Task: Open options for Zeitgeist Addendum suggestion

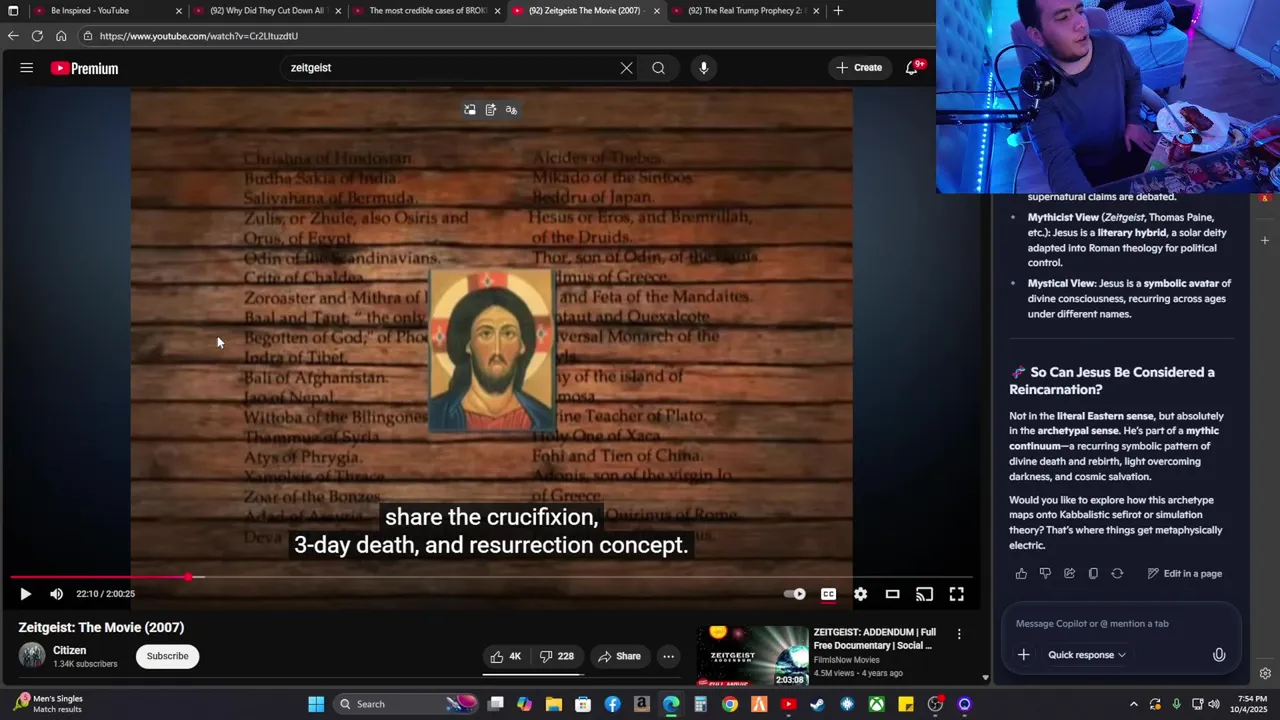Action: coord(959,634)
